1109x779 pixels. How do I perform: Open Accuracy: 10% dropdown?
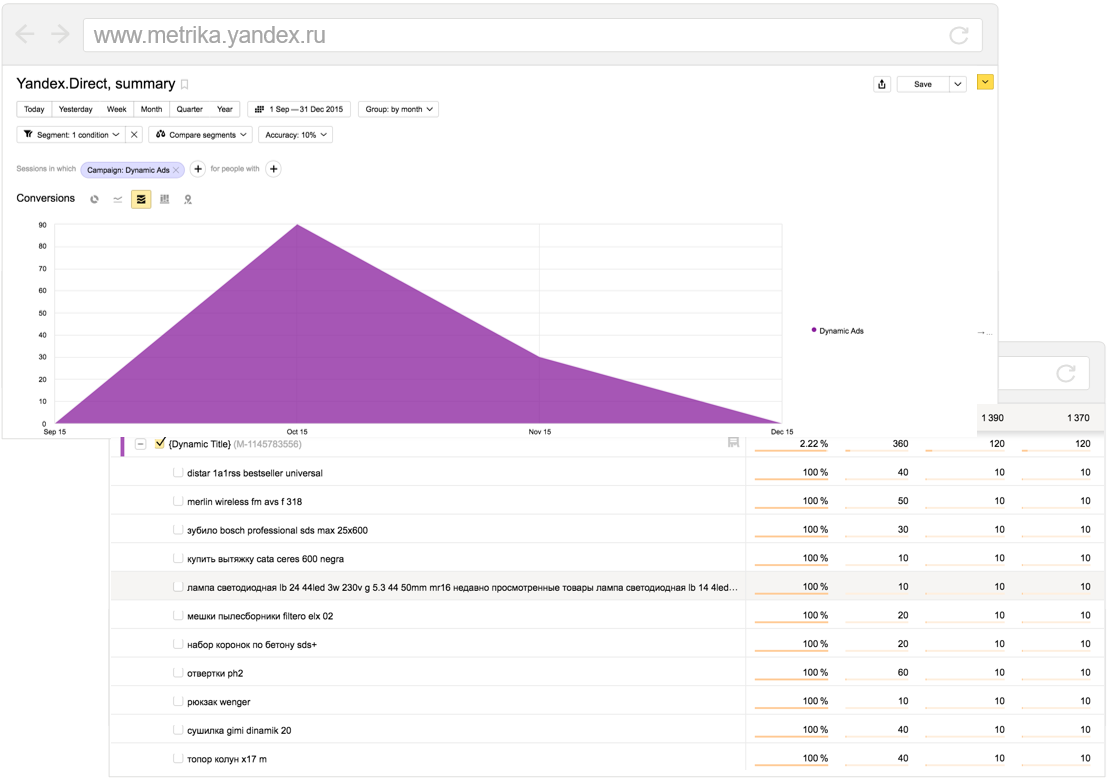point(296,134)
